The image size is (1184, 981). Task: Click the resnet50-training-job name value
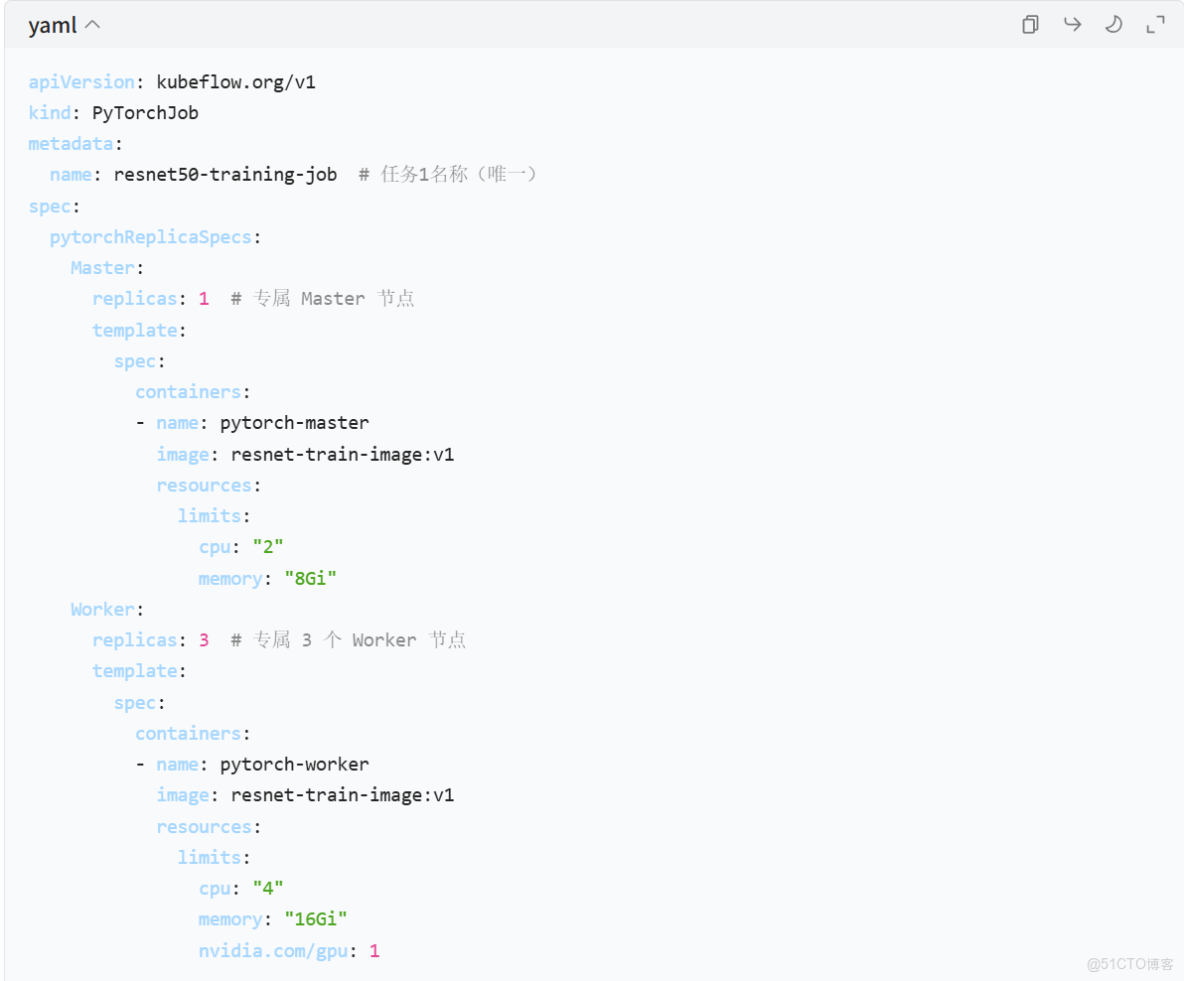click(x=225, y=175)
